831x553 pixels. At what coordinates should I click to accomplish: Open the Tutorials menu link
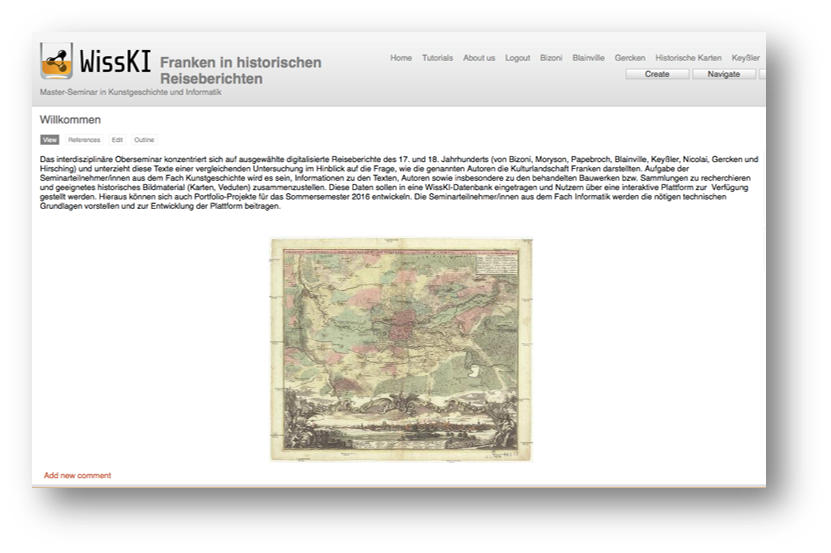pos(437,58)
